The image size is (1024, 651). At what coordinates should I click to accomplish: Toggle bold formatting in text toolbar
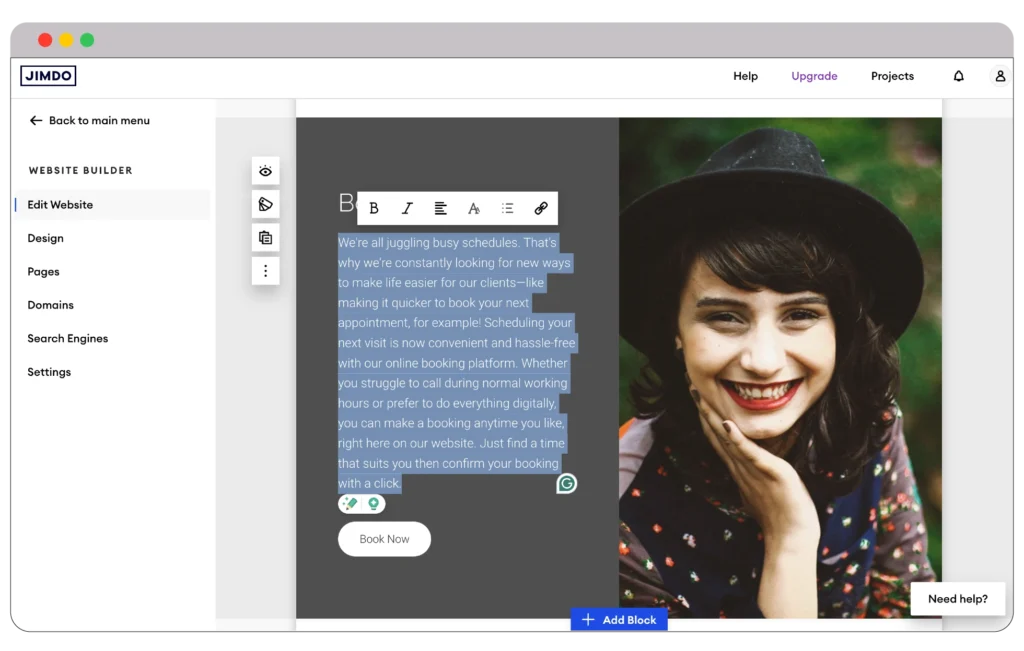[374, 209]
